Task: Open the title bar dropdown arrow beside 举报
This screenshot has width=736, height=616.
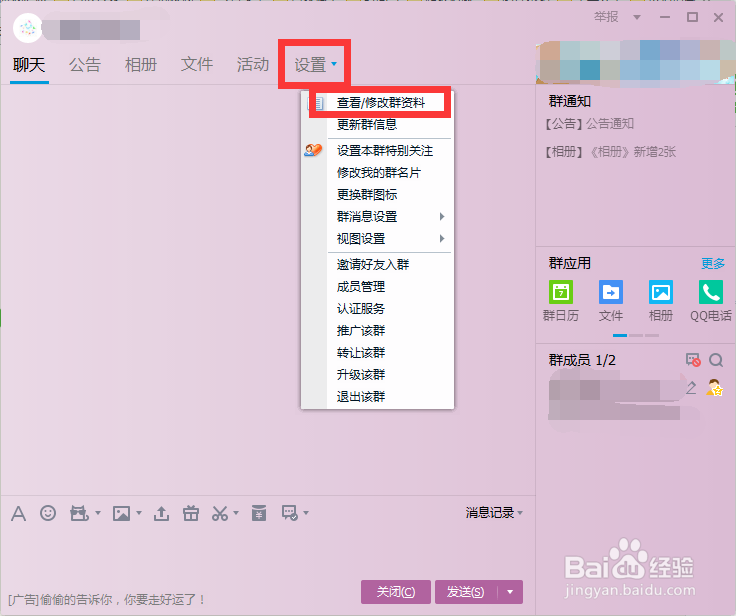Action: 637,17
